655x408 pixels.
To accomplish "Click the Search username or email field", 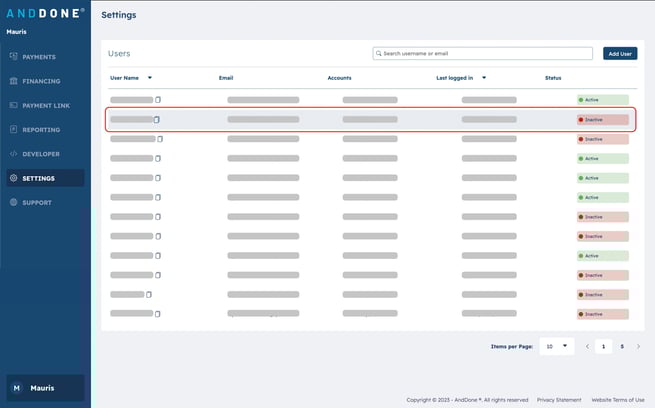I will [x=485, y=53].
